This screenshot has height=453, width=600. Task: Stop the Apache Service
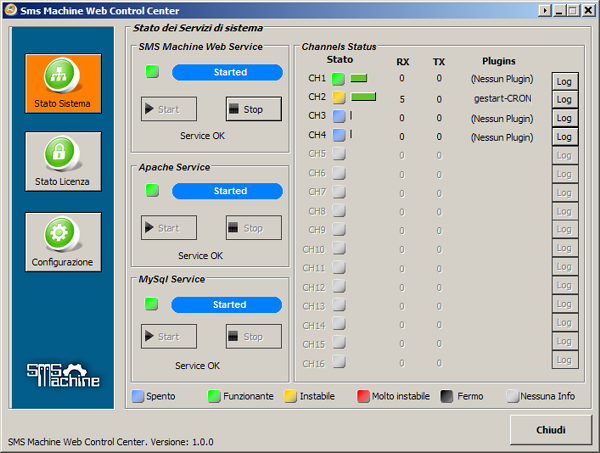pyautogui.click(x=254, y=228)
